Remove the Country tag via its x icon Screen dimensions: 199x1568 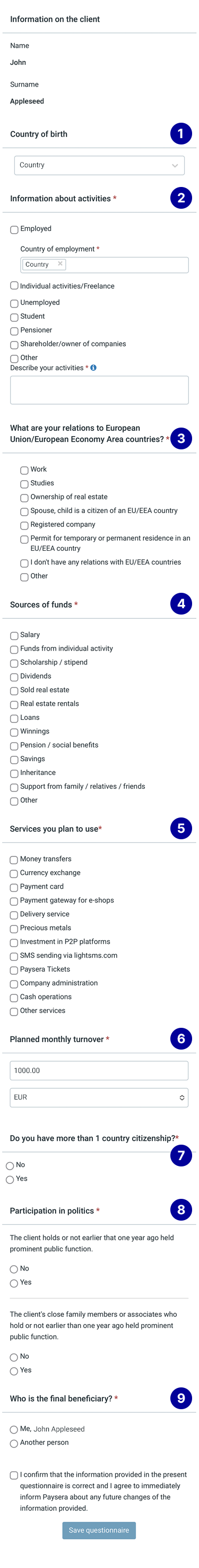coord(59,263)
